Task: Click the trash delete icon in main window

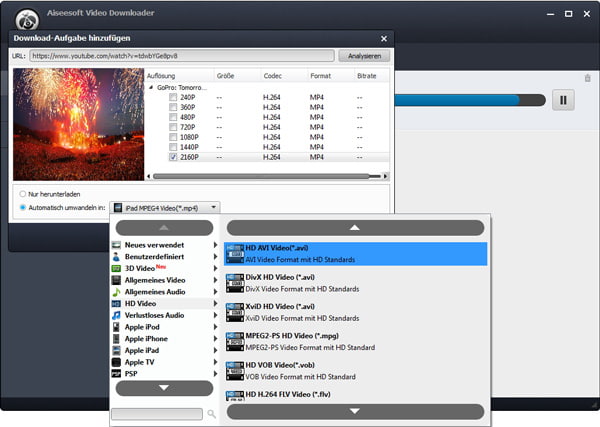Action: tap(587, 78)
